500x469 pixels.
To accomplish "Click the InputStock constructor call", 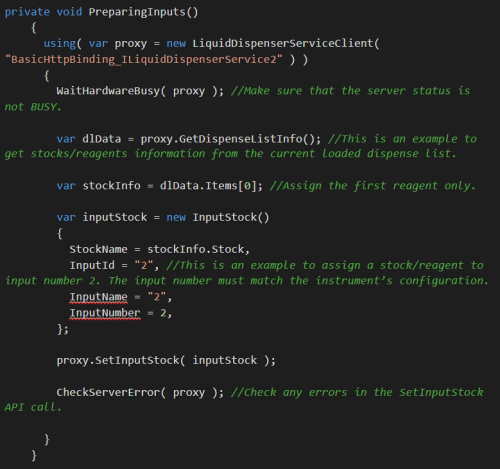I will tap(231, 217).
